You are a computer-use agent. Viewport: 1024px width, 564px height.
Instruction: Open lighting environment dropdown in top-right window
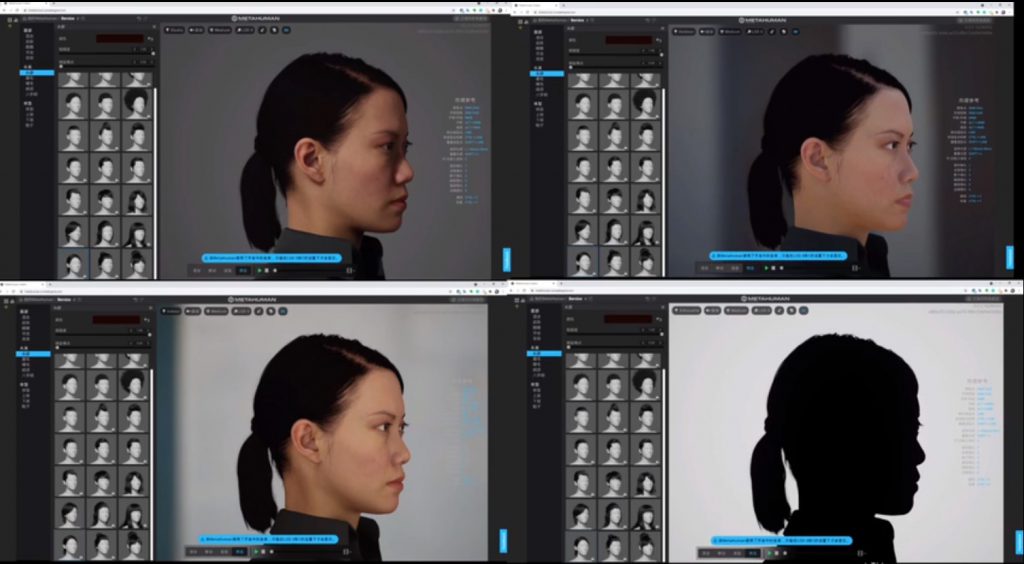684,31
